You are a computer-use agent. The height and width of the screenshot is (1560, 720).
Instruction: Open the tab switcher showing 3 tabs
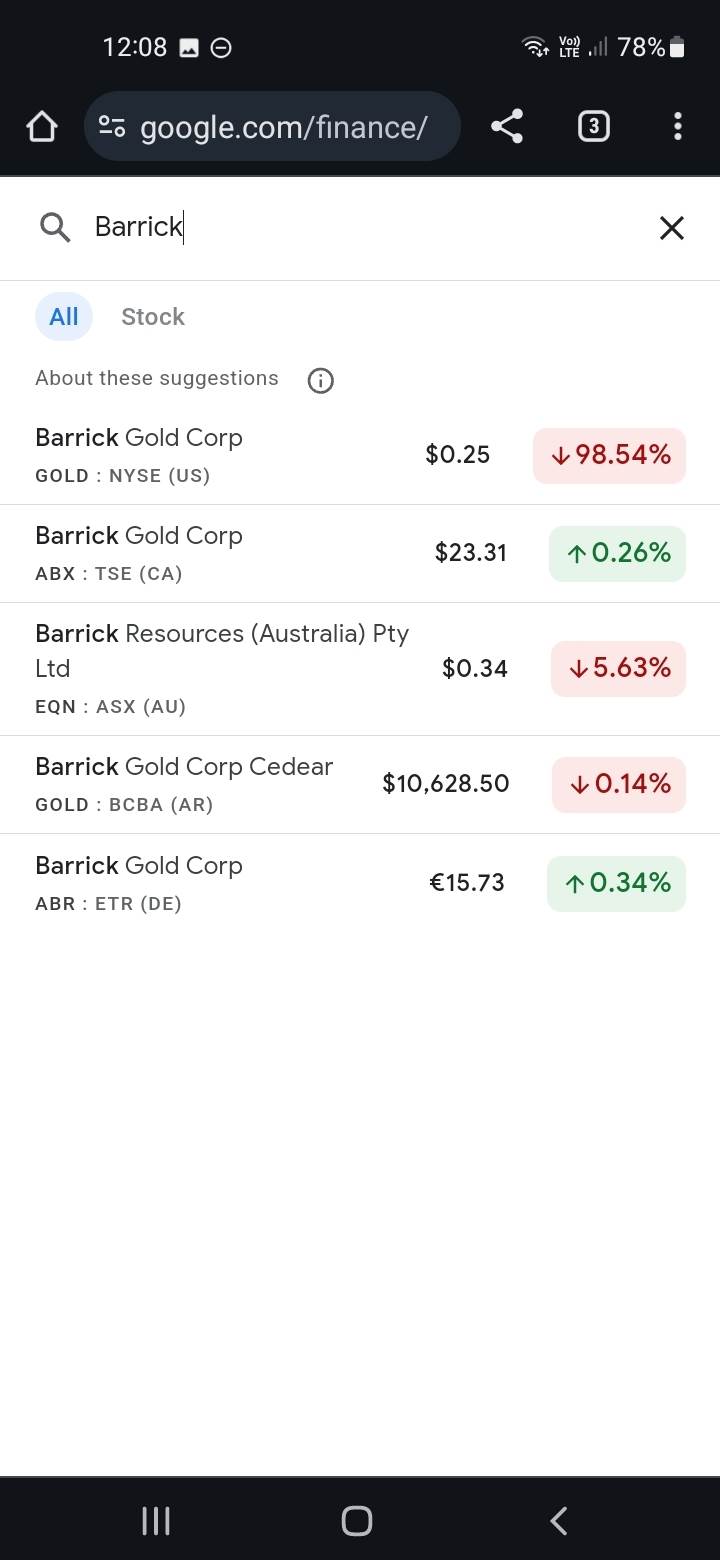593,127
